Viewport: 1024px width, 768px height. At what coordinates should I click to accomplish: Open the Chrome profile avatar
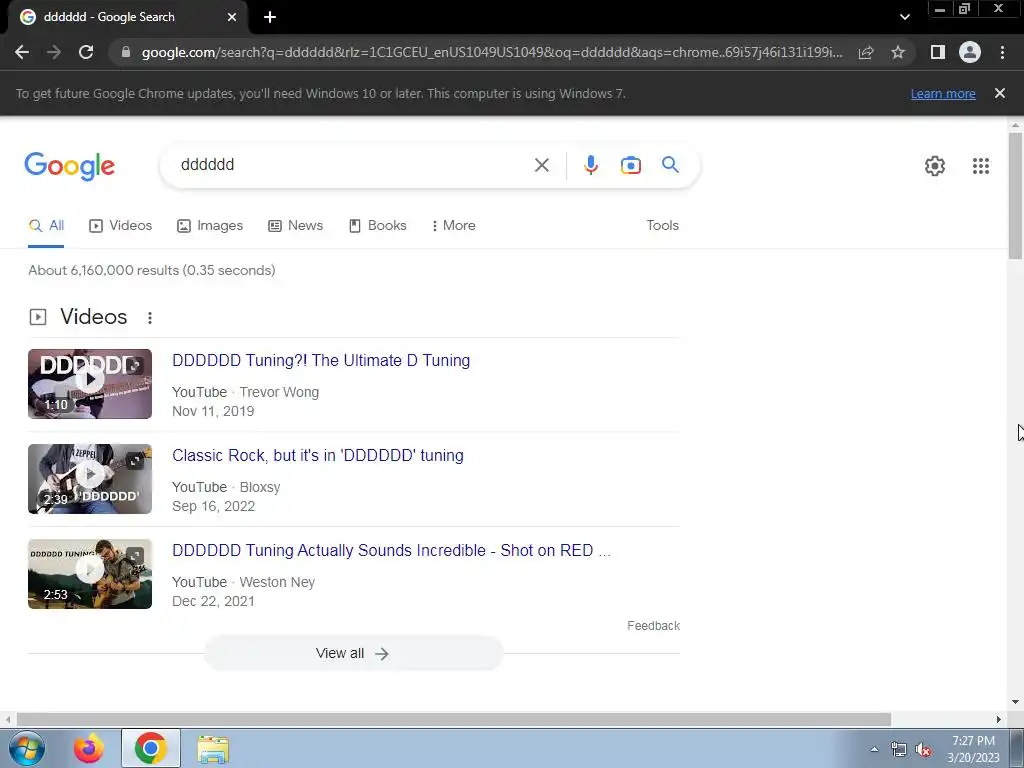pyautogui.click(x=970, y=52)
